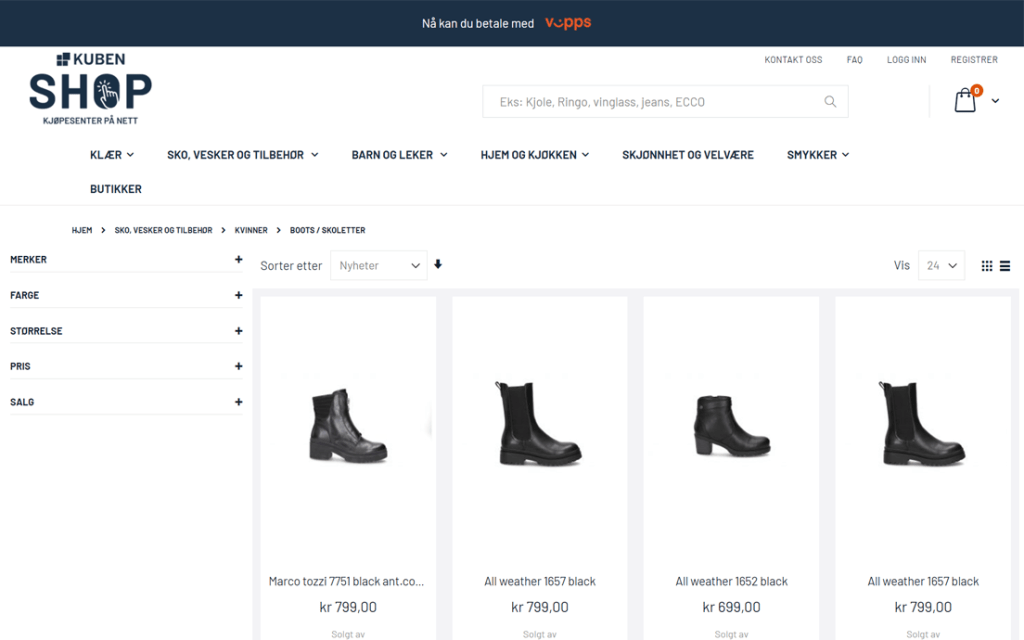
Task: Expand the Merker filter plus icon
Action: tap(238, 259)
